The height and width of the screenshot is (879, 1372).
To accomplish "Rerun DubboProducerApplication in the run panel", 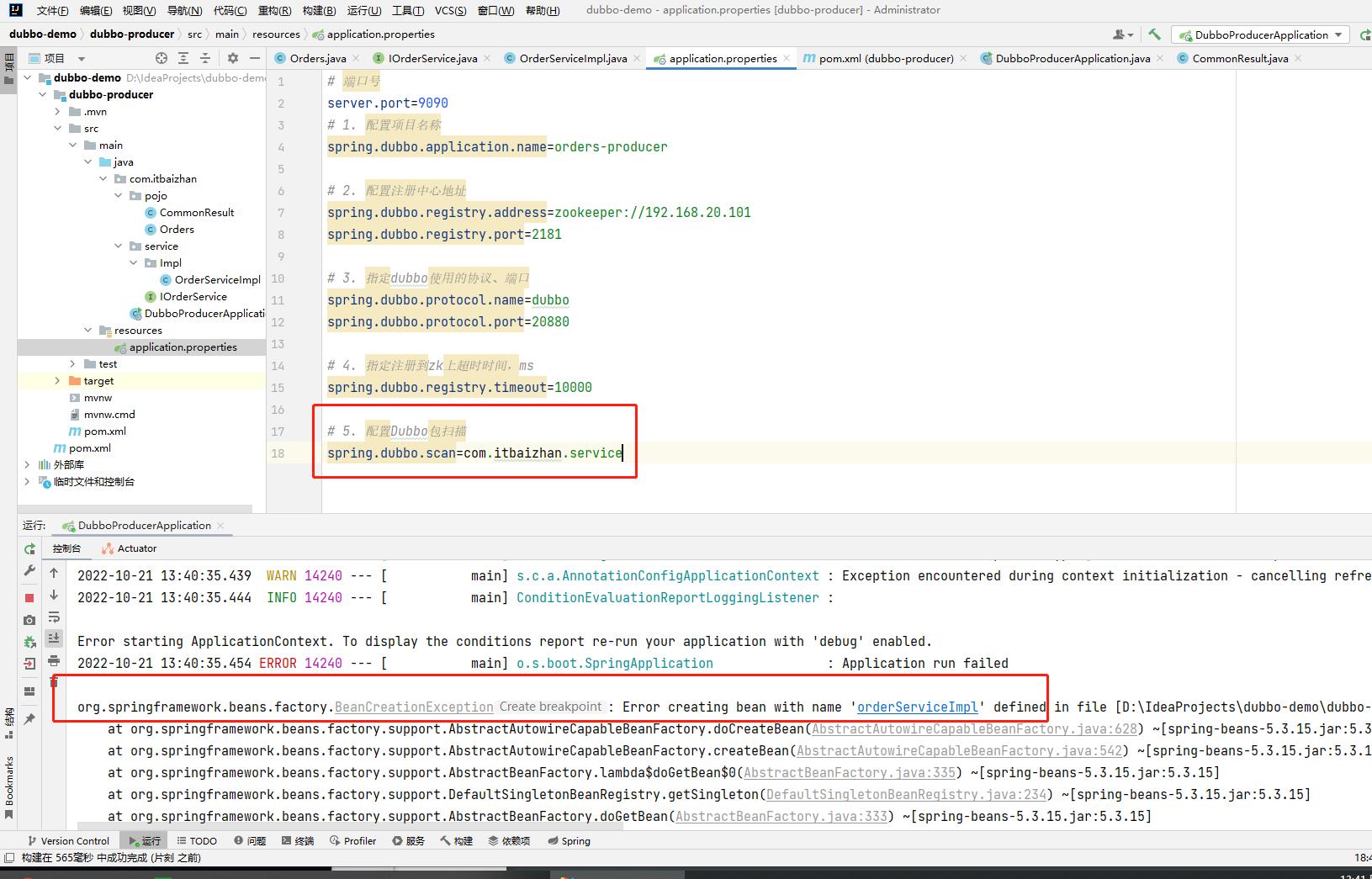I will (29, 548).
